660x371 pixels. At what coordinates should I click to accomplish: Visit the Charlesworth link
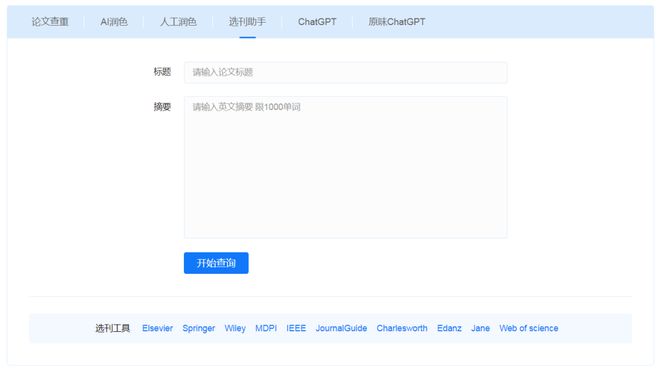click(x=402, y=328)
